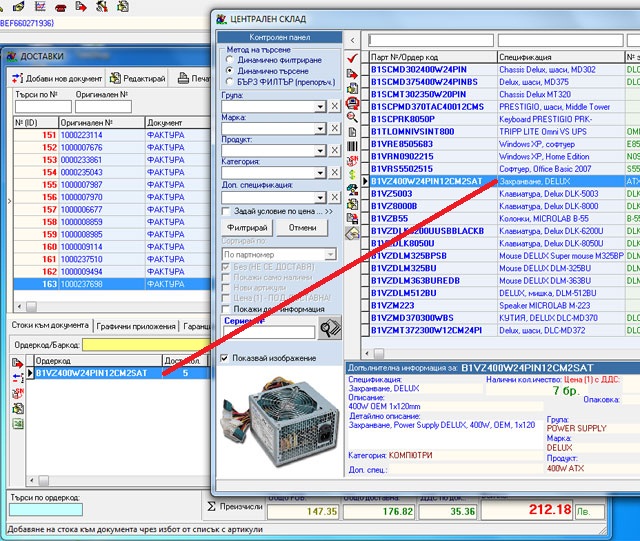The image size is (640, 541).
Task: Click the highlighted tag icon at bottom of warehouse toolbar
Action: pyautogui.click(x=352, y=233)
